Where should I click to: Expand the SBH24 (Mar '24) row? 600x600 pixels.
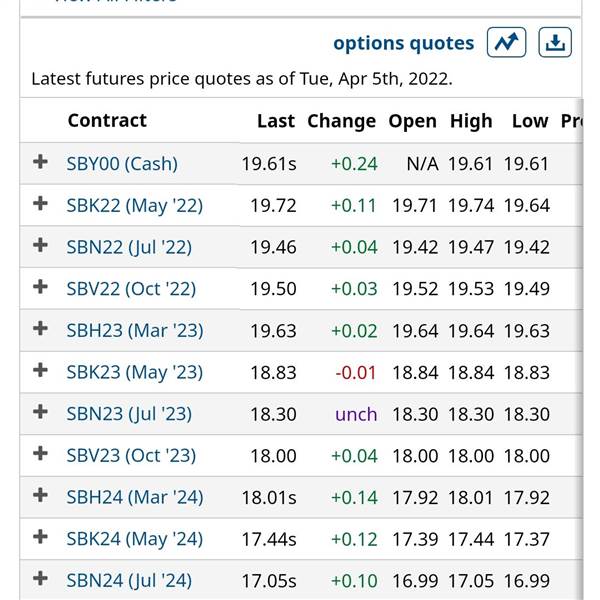coord(40,496)
